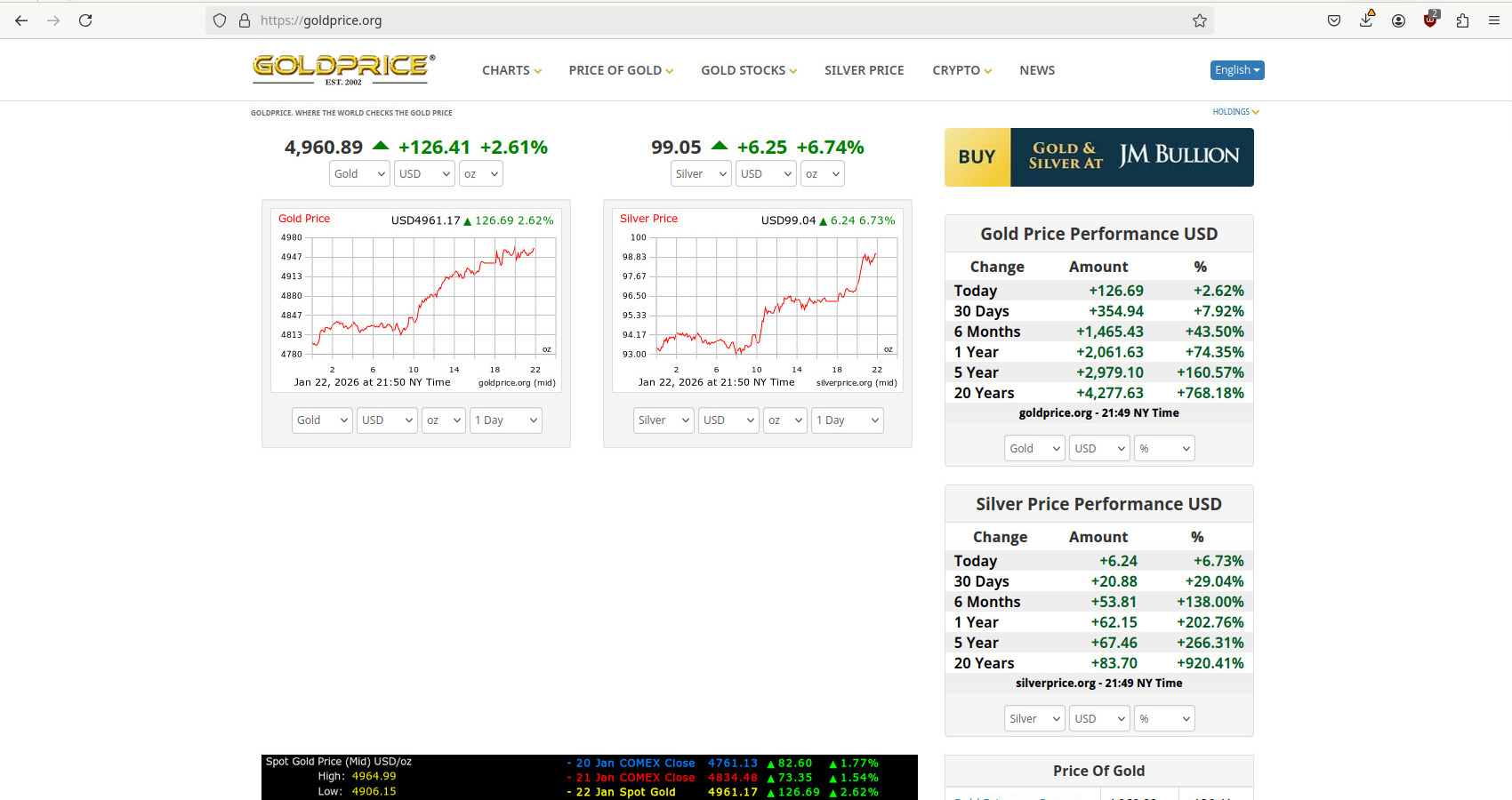Open the Pocket save icon
The image size is (1512, 800).
(1334, 20)
